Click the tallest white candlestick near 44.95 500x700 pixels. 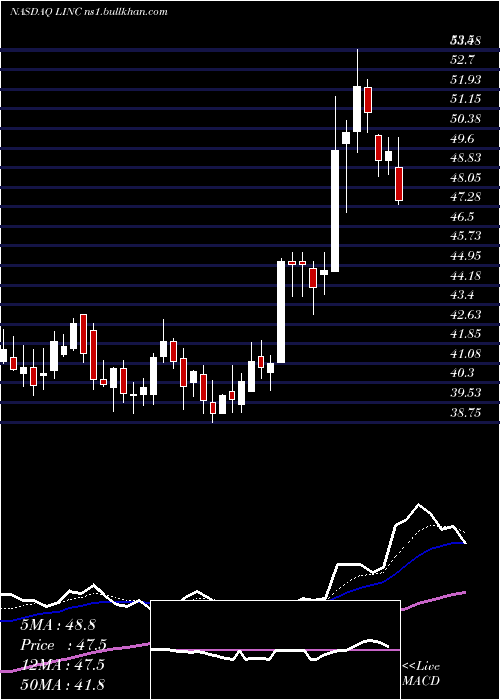coord(281,312)
